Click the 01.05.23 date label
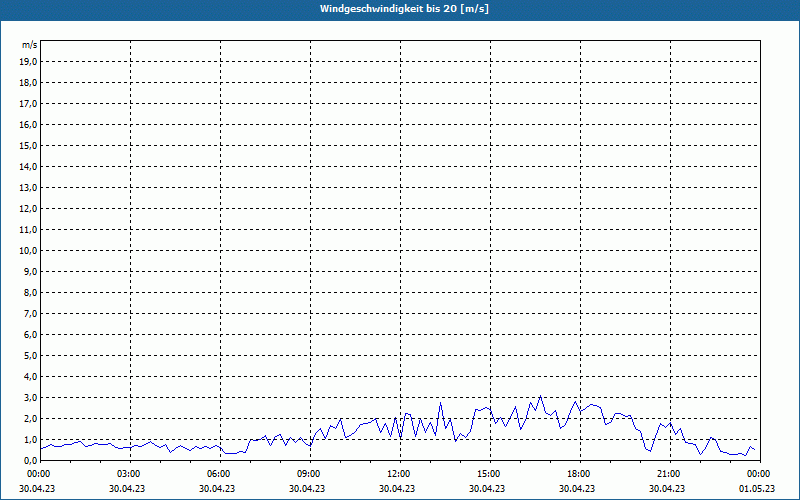 click(757, 488)
